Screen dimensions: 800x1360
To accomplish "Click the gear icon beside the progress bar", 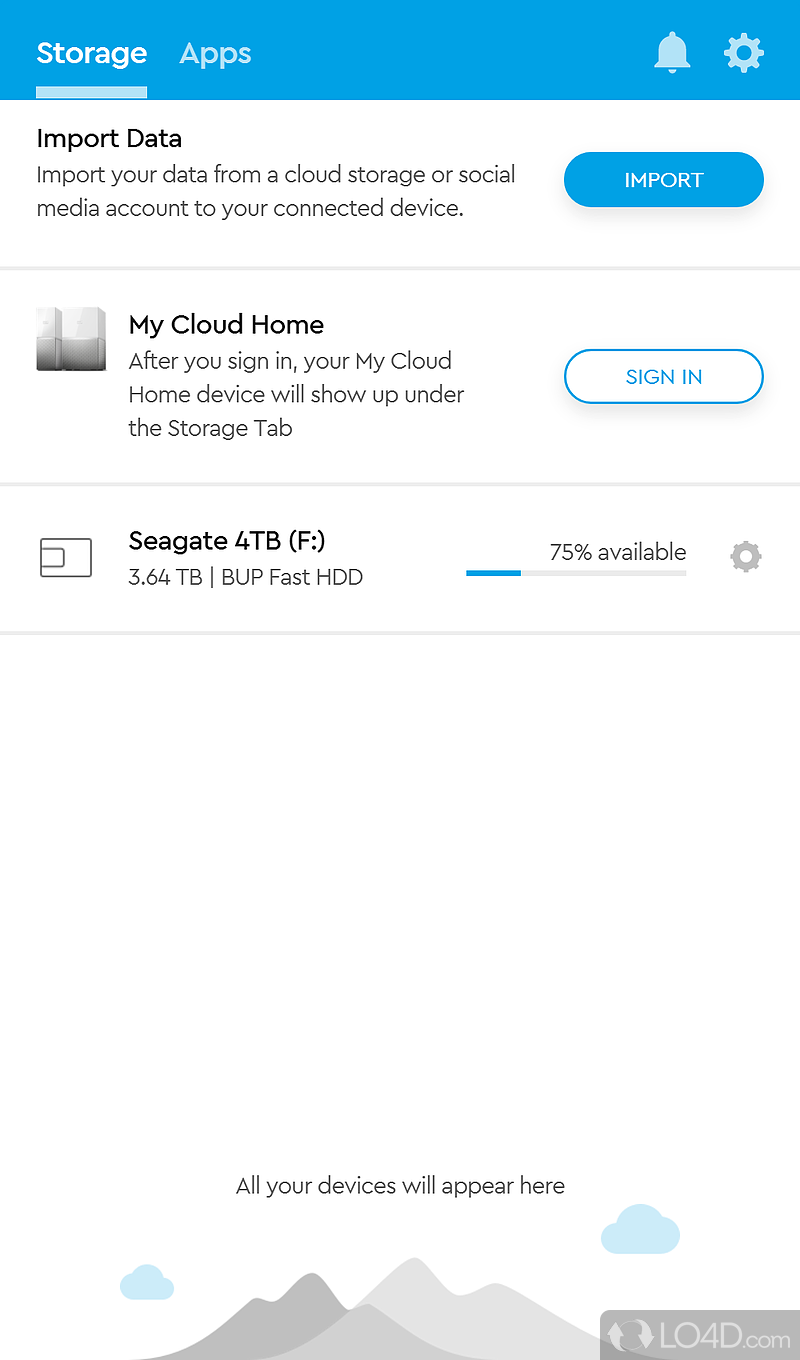I will point(745,556).
